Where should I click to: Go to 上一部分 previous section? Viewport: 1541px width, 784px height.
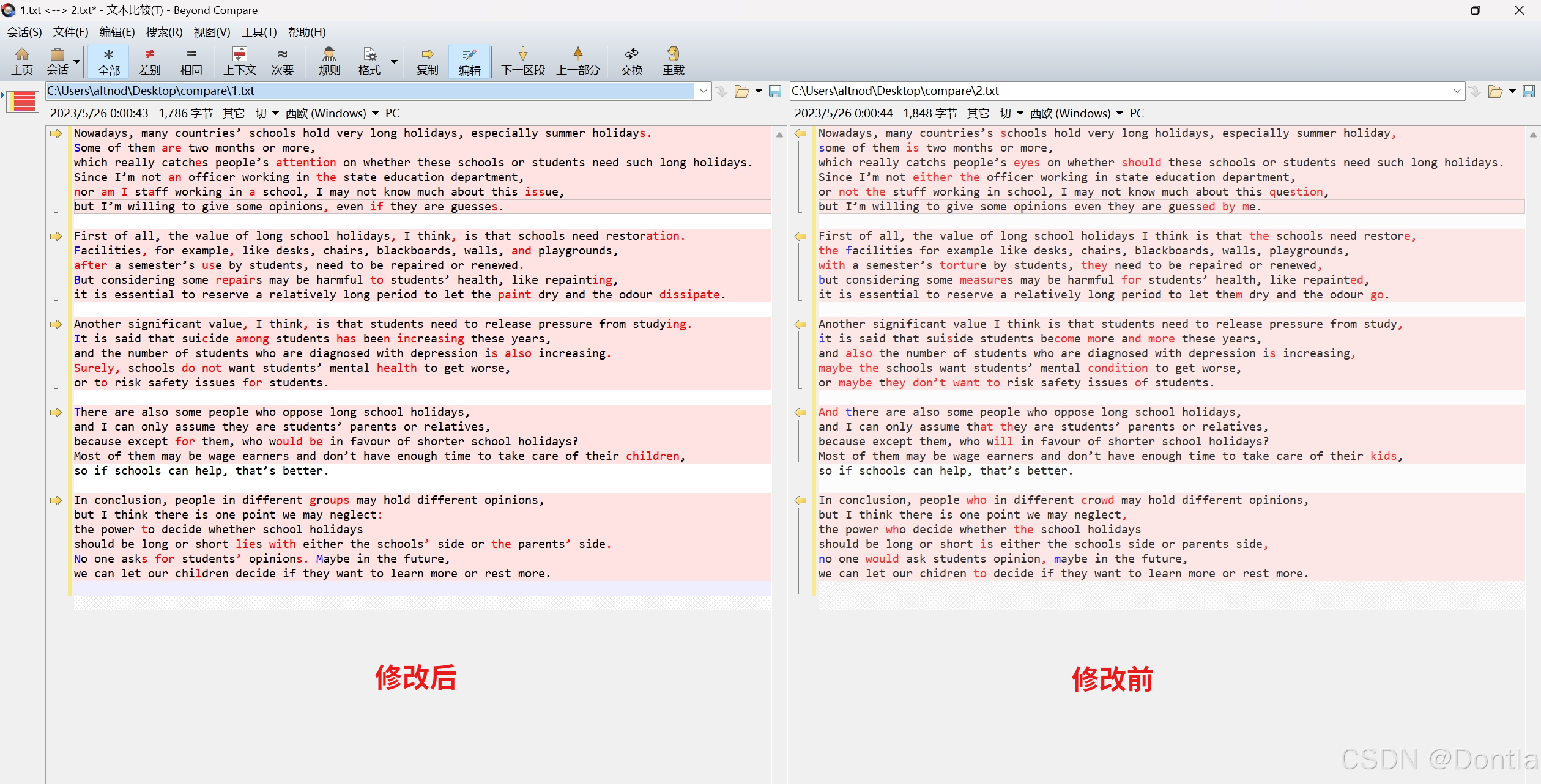(x=577, y=61)
